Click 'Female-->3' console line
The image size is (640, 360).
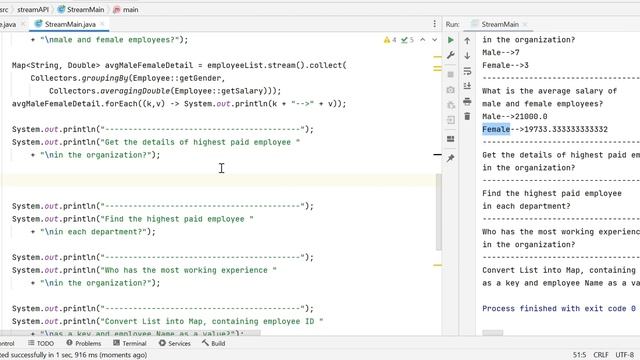pyautogui.click(x=505, y=65)
